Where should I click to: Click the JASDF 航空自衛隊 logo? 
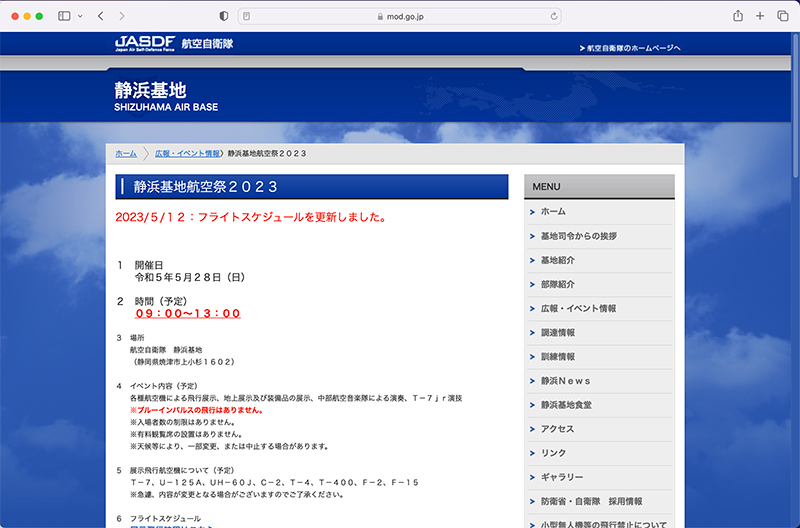(x=174, y=43)
